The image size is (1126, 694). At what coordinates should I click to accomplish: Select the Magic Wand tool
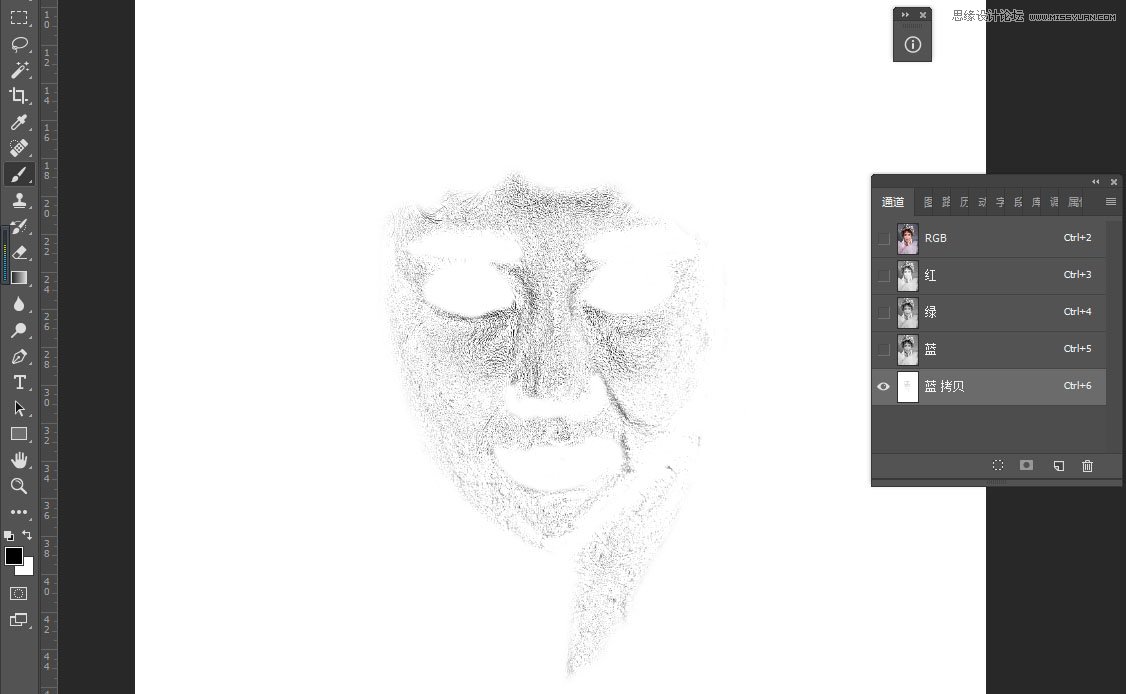coord(19,70)
